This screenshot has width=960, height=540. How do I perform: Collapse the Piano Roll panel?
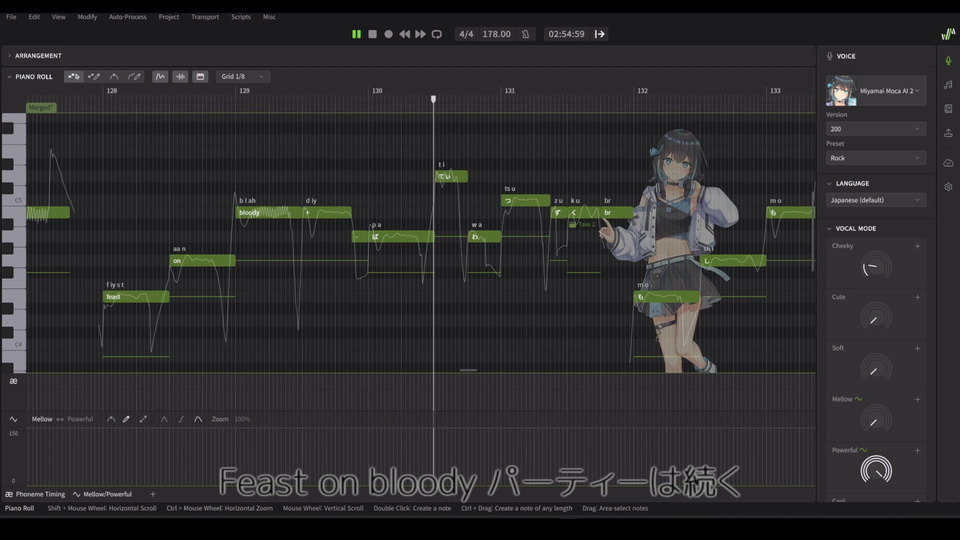[x=9, y=77]
